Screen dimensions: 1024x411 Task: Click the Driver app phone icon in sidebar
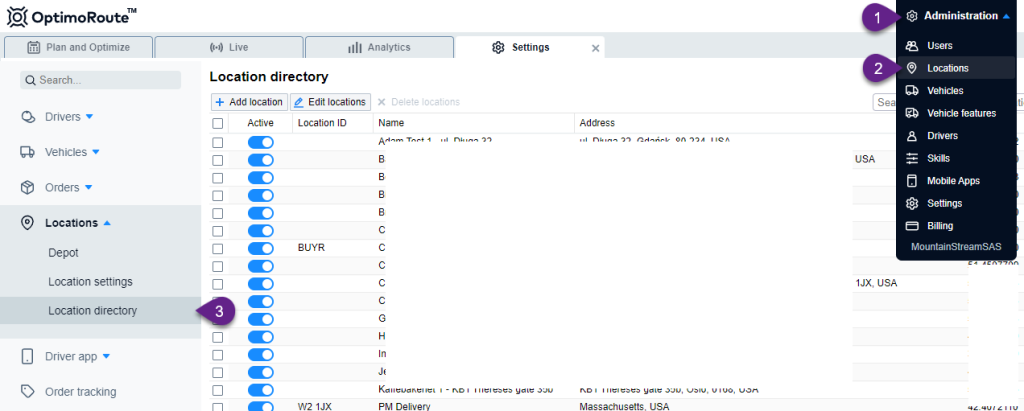(x=27, y=356)
